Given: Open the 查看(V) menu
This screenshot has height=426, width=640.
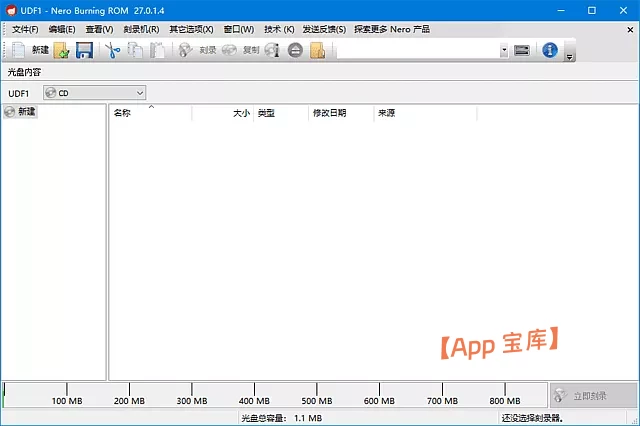Looking at the screenshot, I should coord(99,29).
